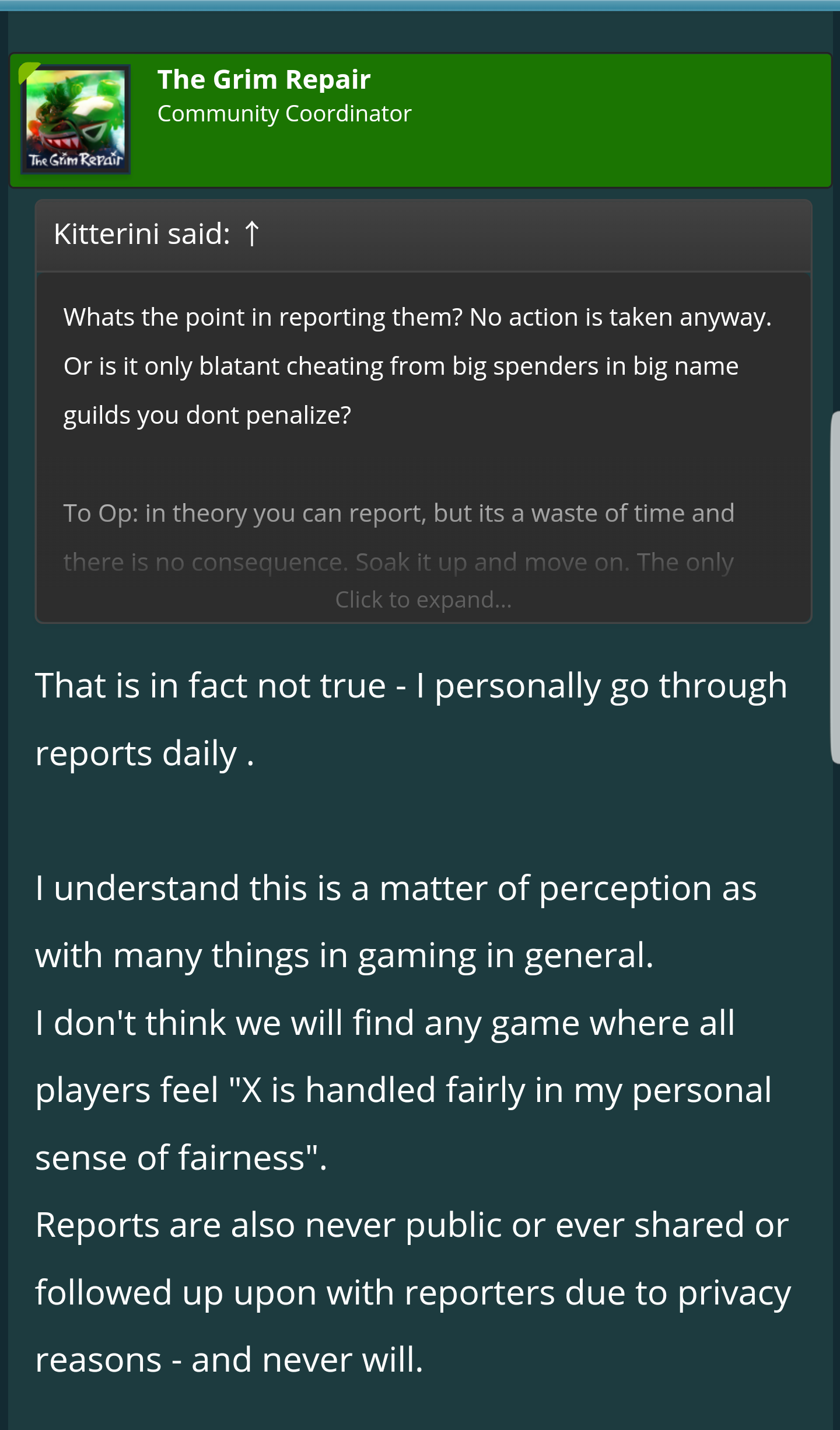Click the final line "reasons - and never will."

pos(229,1360)
